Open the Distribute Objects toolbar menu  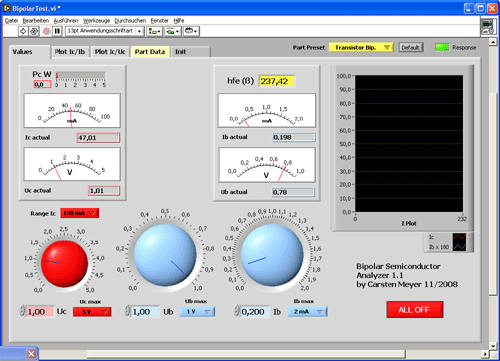coord(173,31)
